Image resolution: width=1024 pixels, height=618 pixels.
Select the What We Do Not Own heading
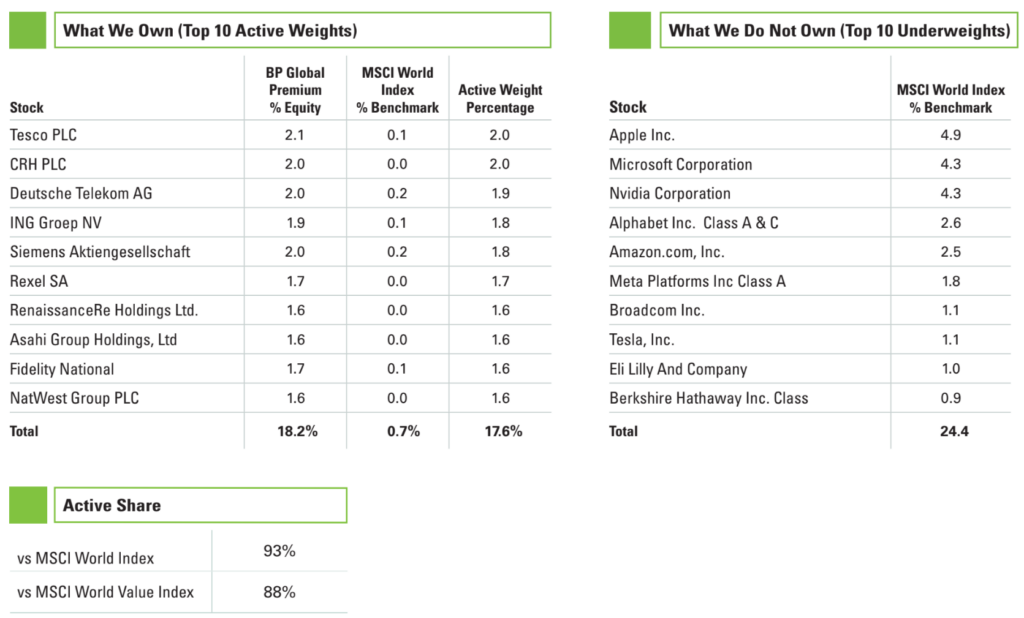(x=839, y=31)
